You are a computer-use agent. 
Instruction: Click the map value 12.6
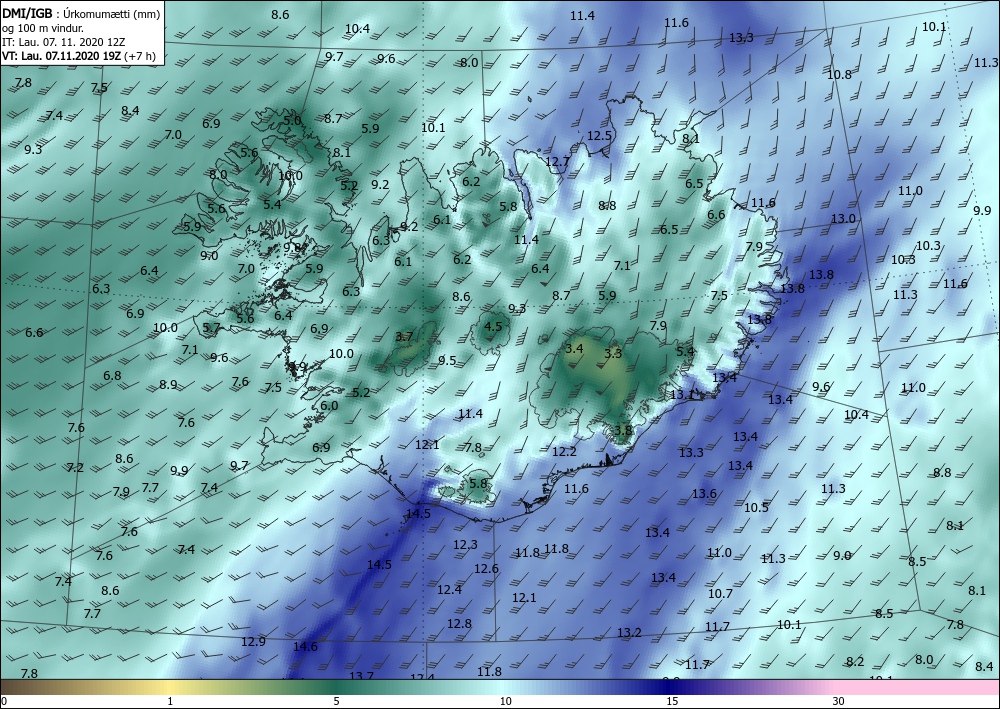486,569
